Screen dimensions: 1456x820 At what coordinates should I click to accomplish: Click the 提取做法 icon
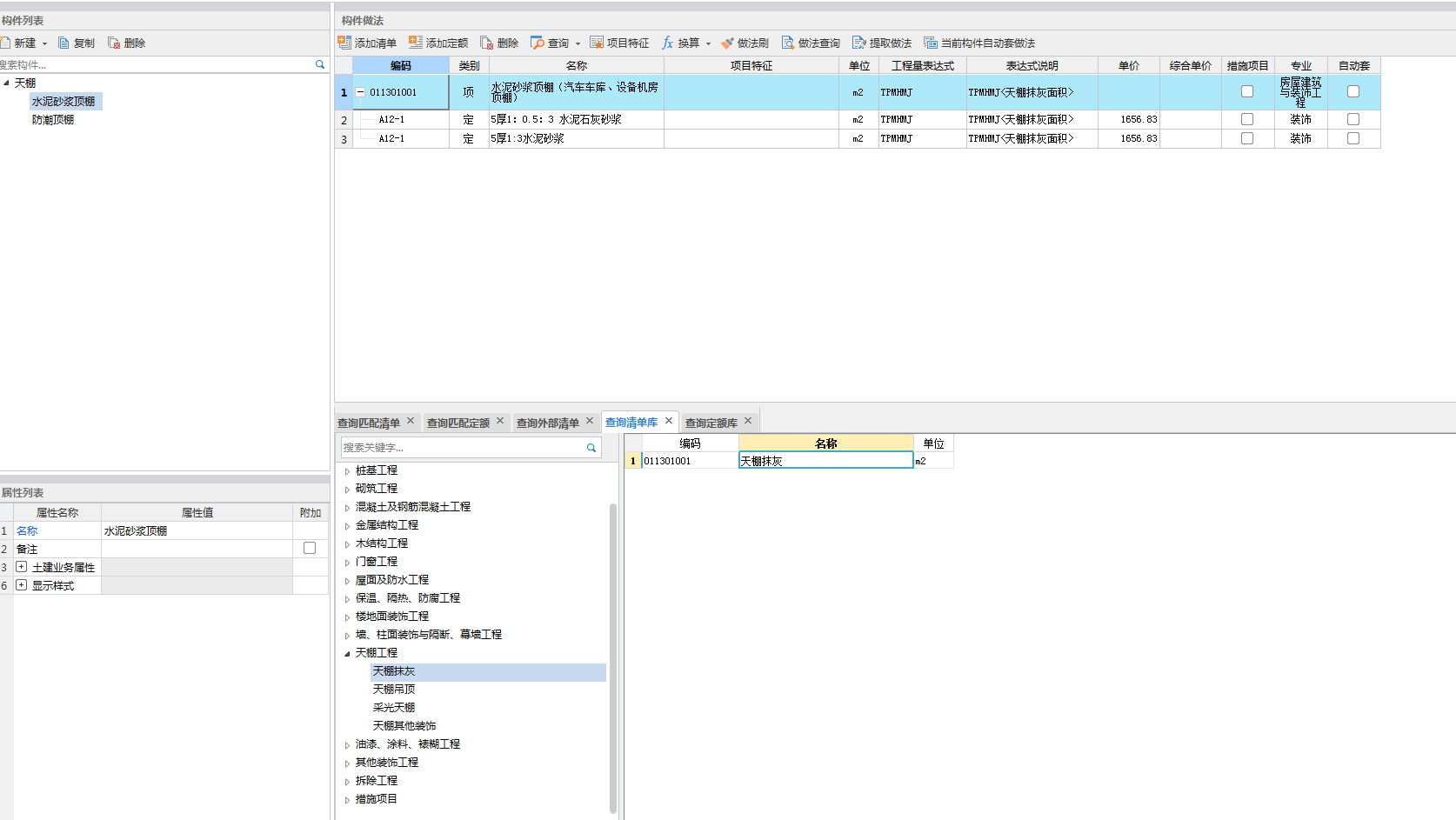click(x=859, y=43)
